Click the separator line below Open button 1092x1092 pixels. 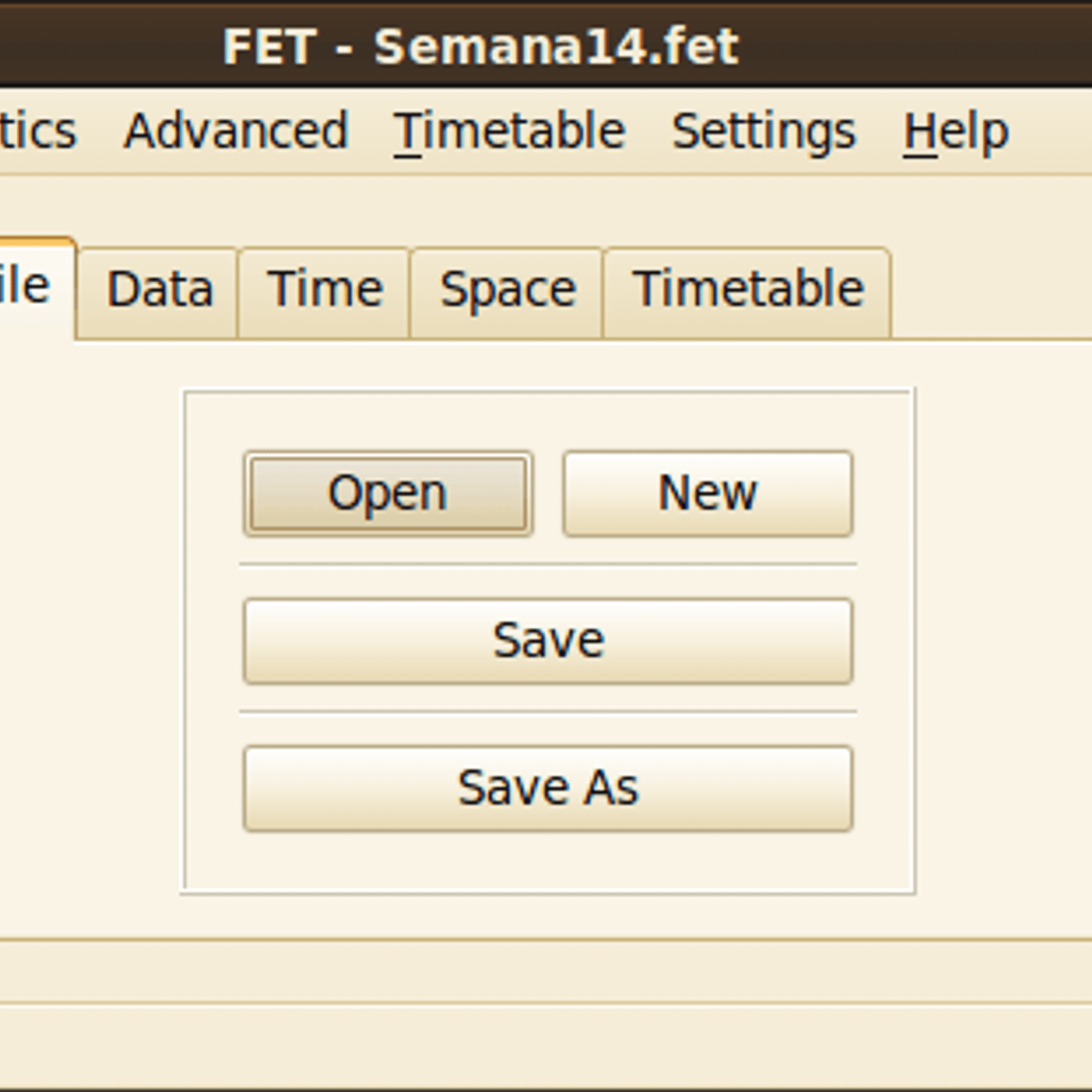(x=548, y=565)
